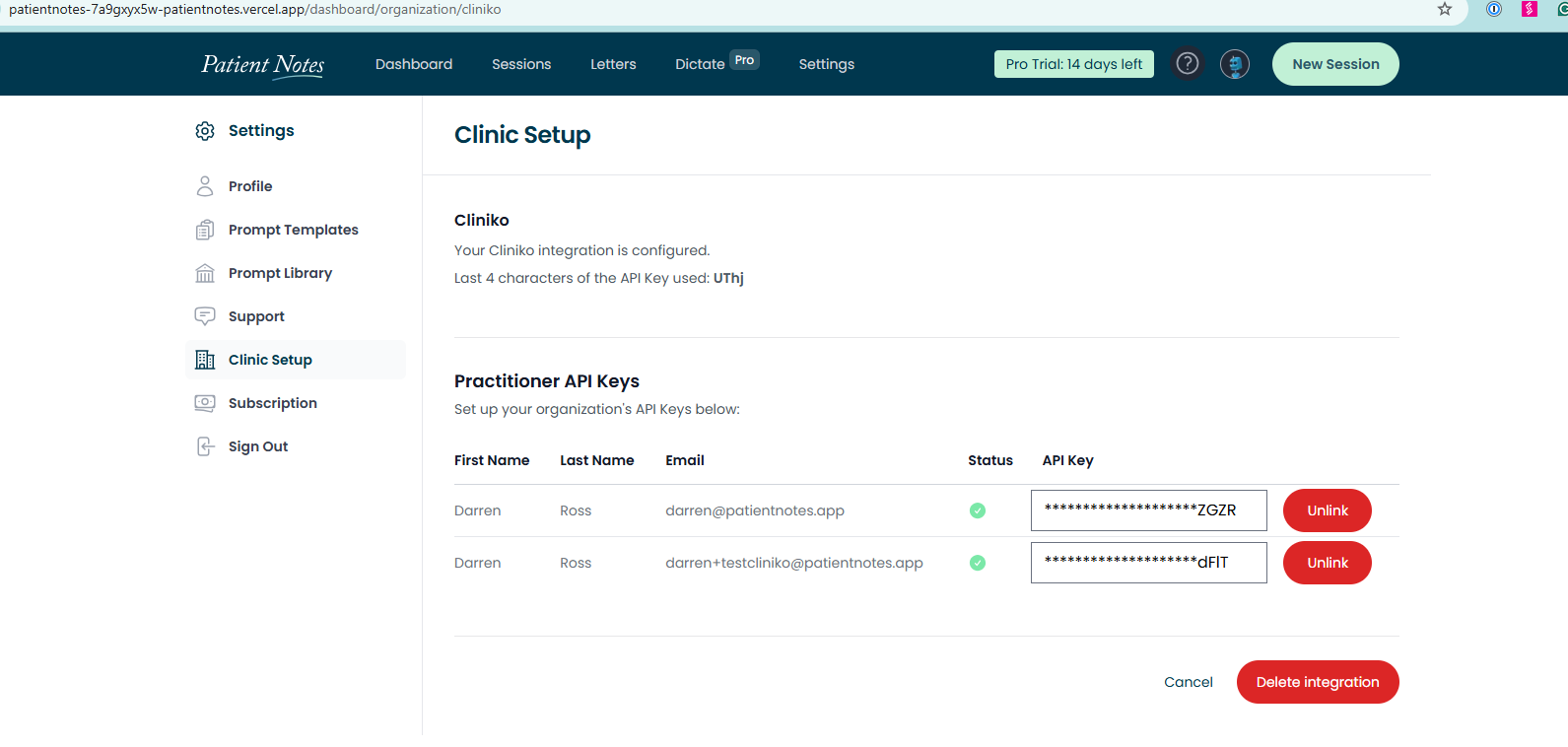Click the Status column header

coord(990,460)
